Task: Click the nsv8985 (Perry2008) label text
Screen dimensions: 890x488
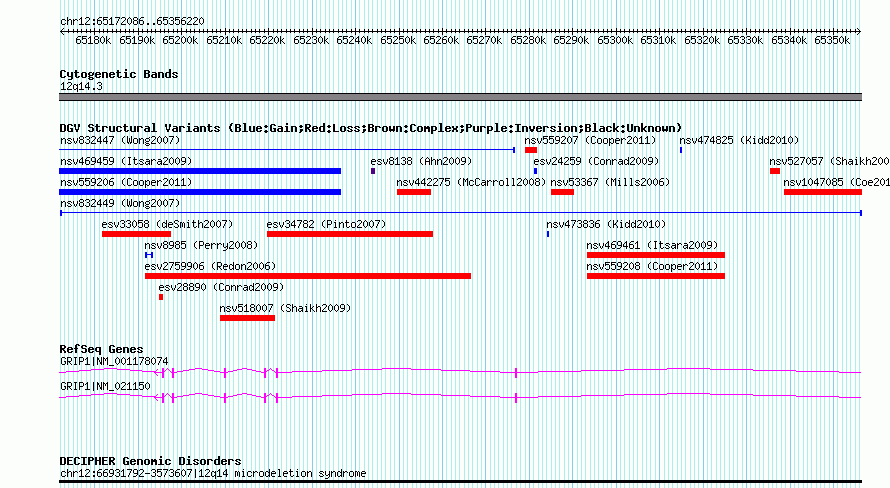Action: tap(201, 245)
